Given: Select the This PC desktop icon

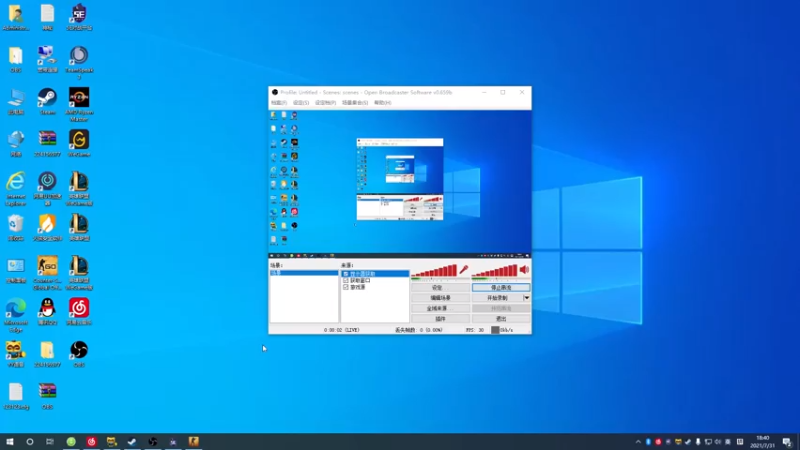Looking at the screenshot, I should [x=16, y=101].
